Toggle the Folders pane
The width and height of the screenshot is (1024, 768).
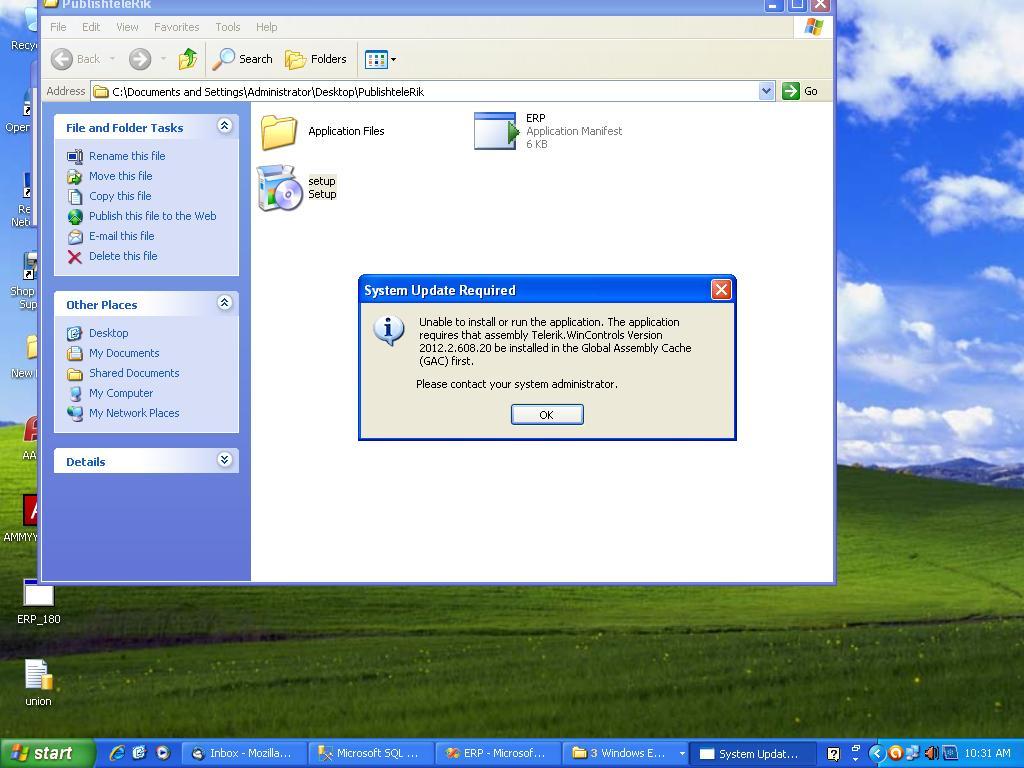click(316, 59)
